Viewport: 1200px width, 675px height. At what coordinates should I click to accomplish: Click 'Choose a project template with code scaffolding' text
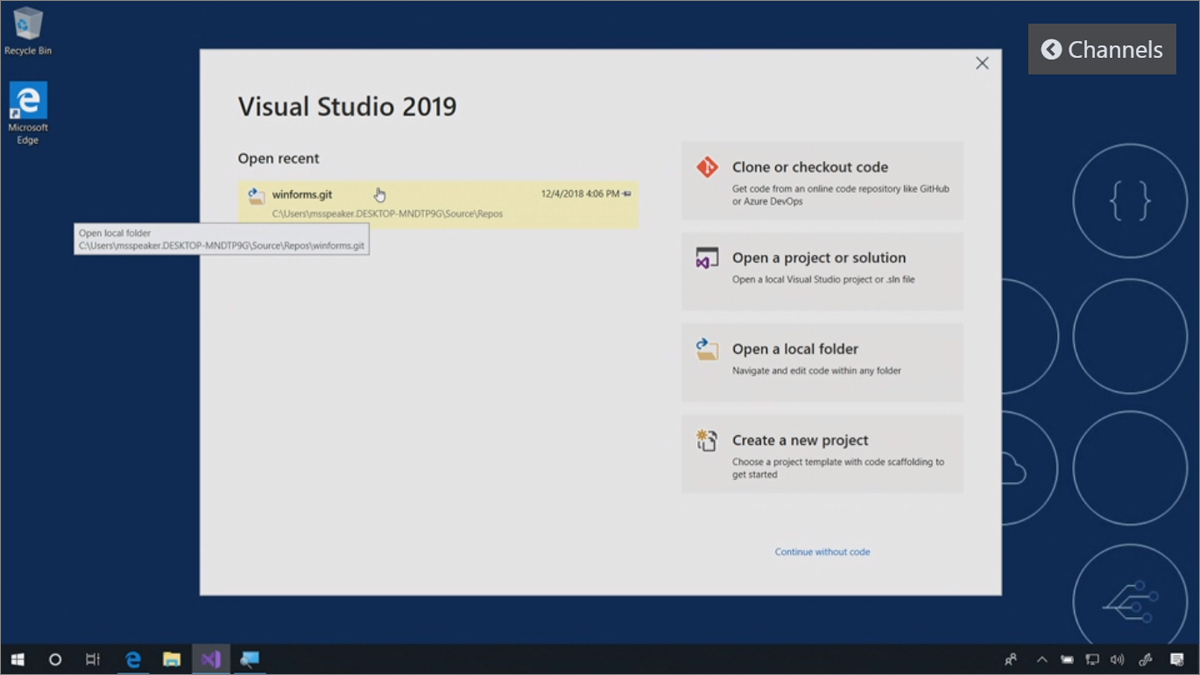pos(838,468)
